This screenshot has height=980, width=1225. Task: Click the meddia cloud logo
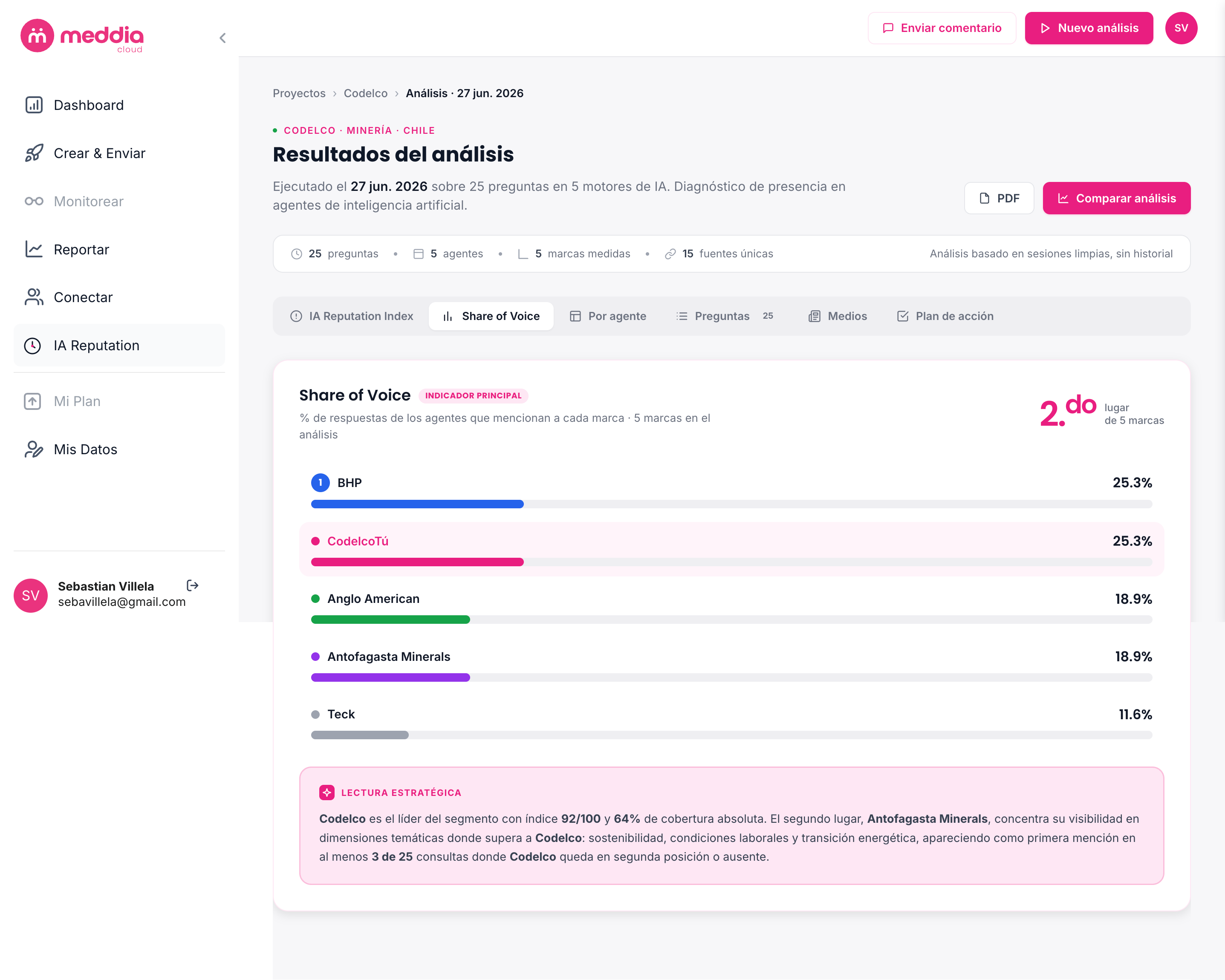[82, 36]
